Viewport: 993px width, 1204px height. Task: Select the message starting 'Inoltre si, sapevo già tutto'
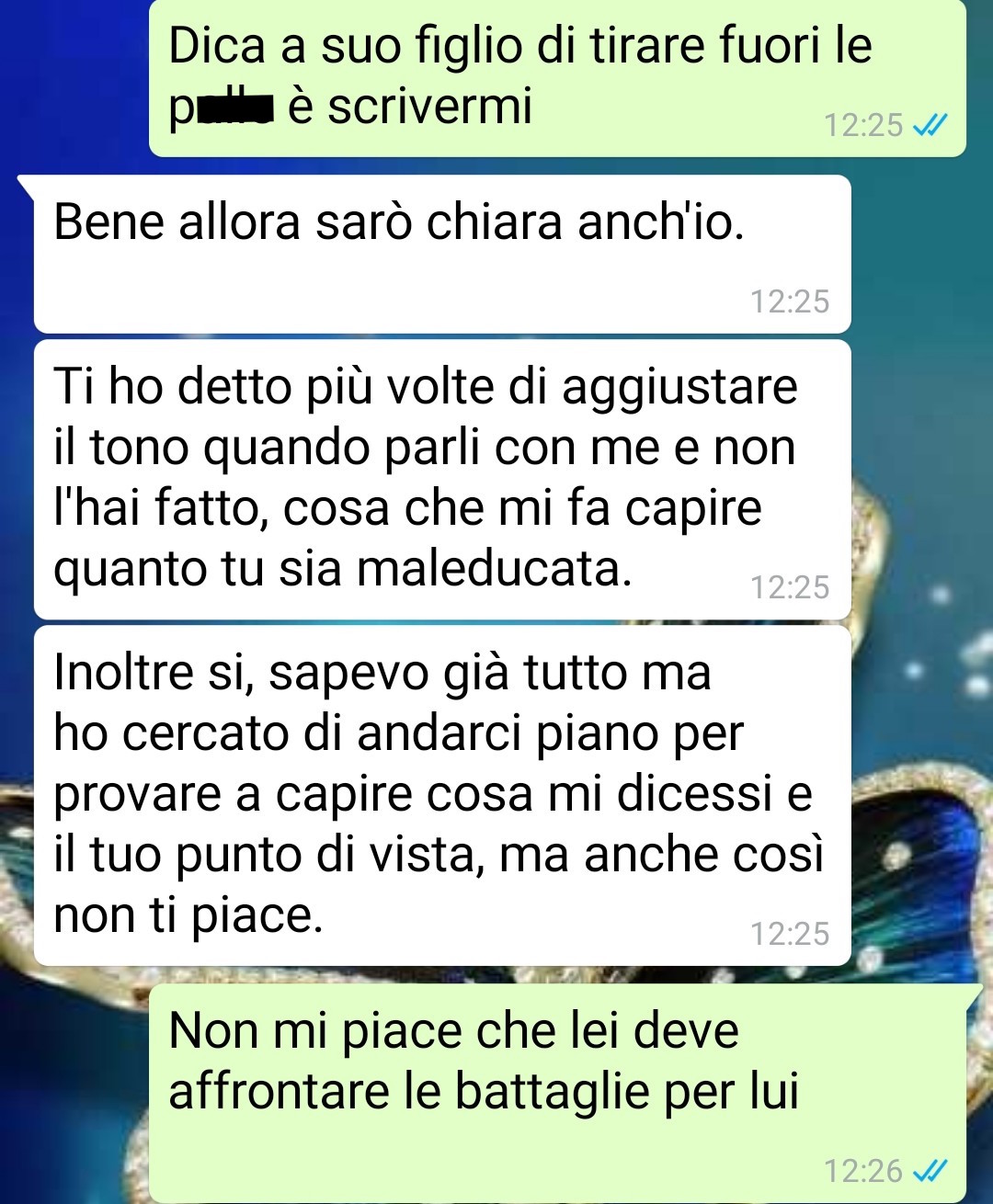point(442,796)
